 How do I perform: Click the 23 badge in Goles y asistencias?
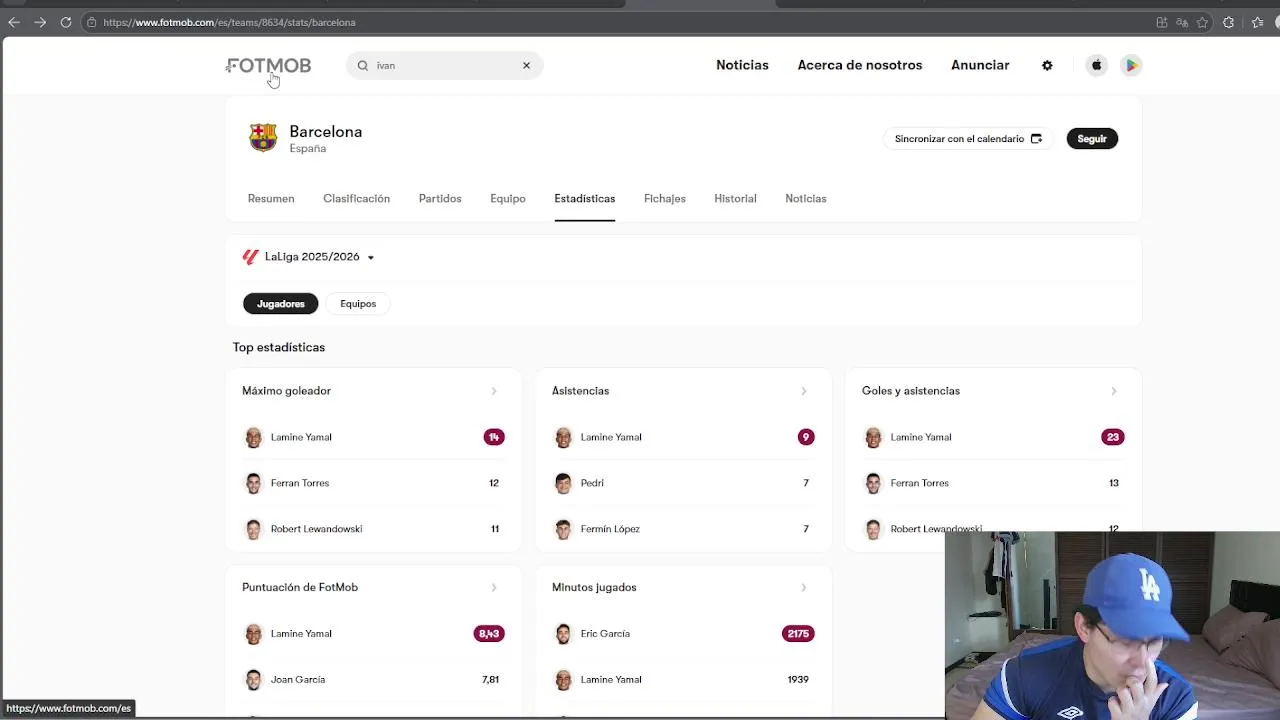click(1113, 437)
